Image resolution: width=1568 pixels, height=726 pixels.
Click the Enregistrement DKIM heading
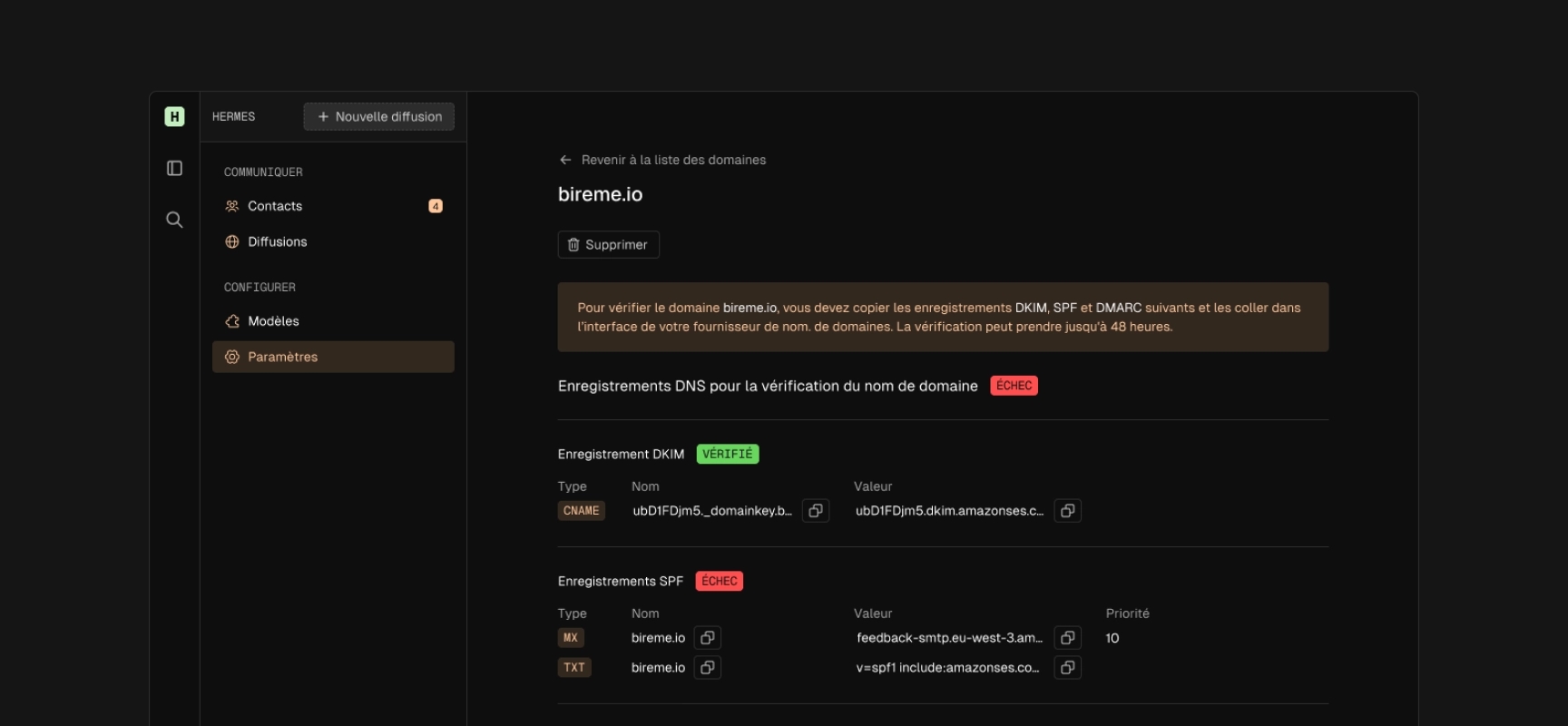(621, 454)
